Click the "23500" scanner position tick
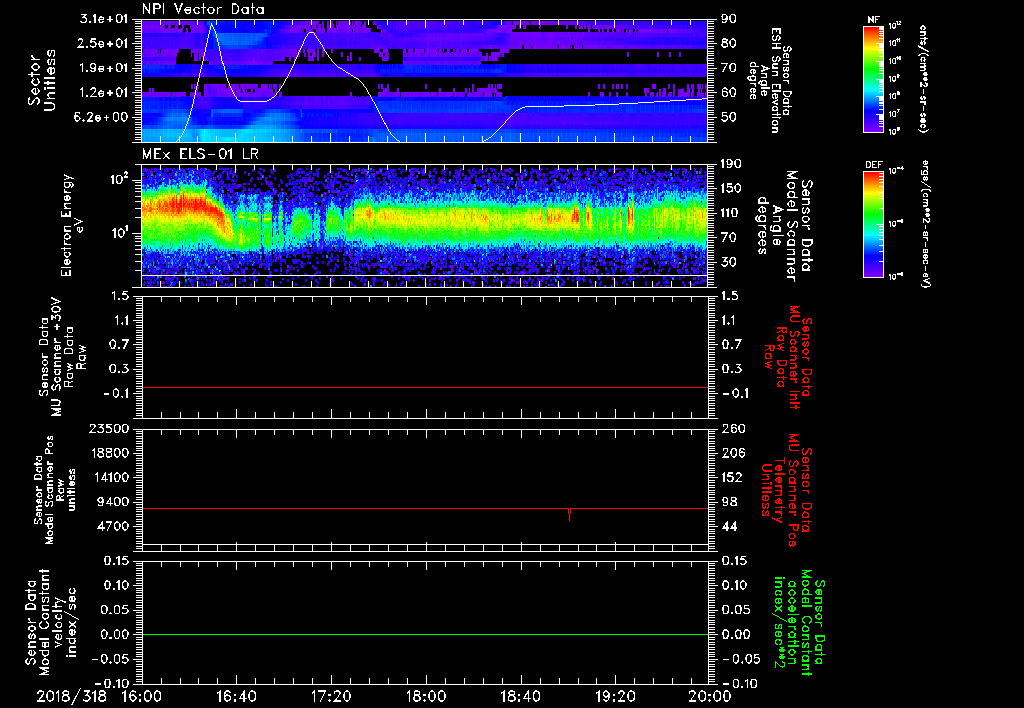This screenshot has width=1024, height=708. pyautogui.click(x=110, y=429)
